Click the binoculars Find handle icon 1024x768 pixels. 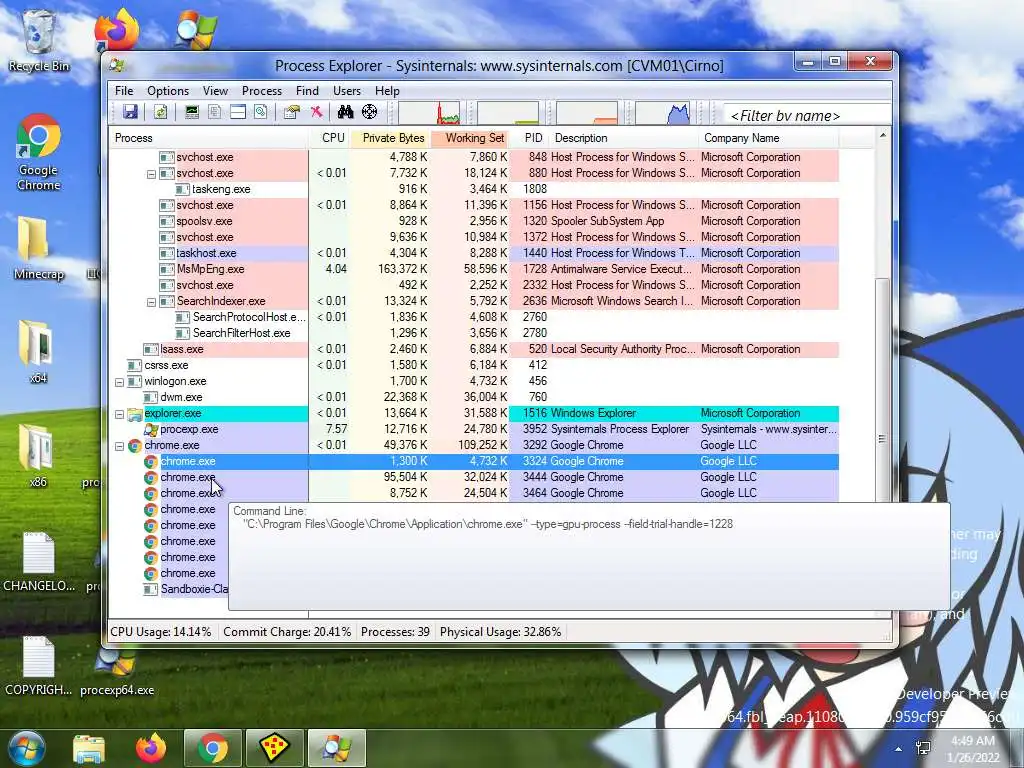click(x=345, y=112)
